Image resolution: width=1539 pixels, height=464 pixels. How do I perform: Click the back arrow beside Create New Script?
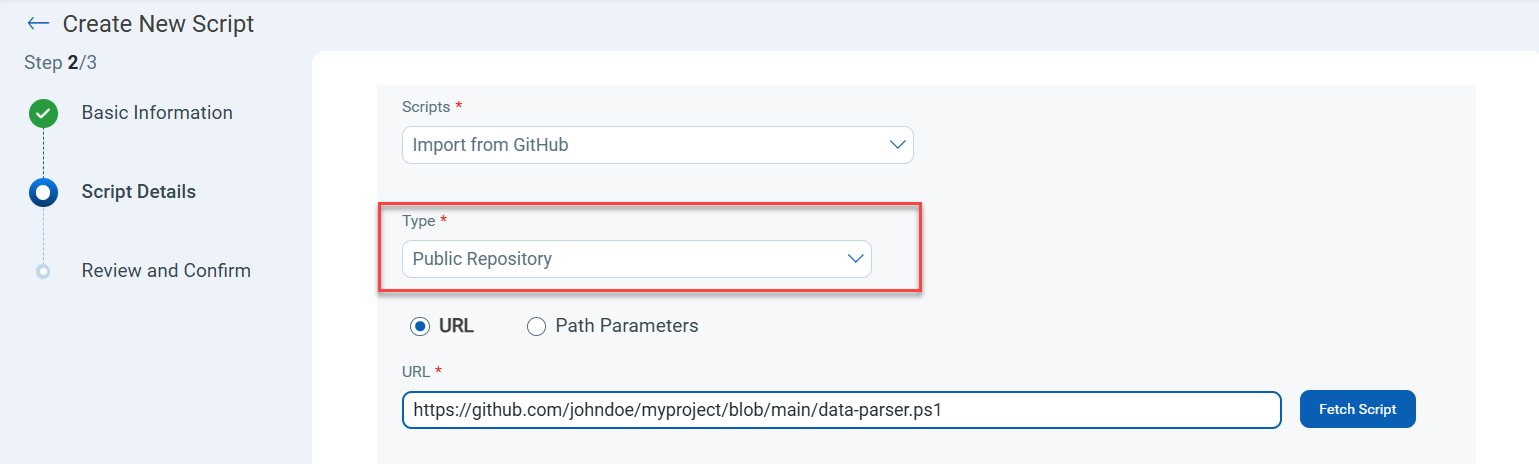38,23
